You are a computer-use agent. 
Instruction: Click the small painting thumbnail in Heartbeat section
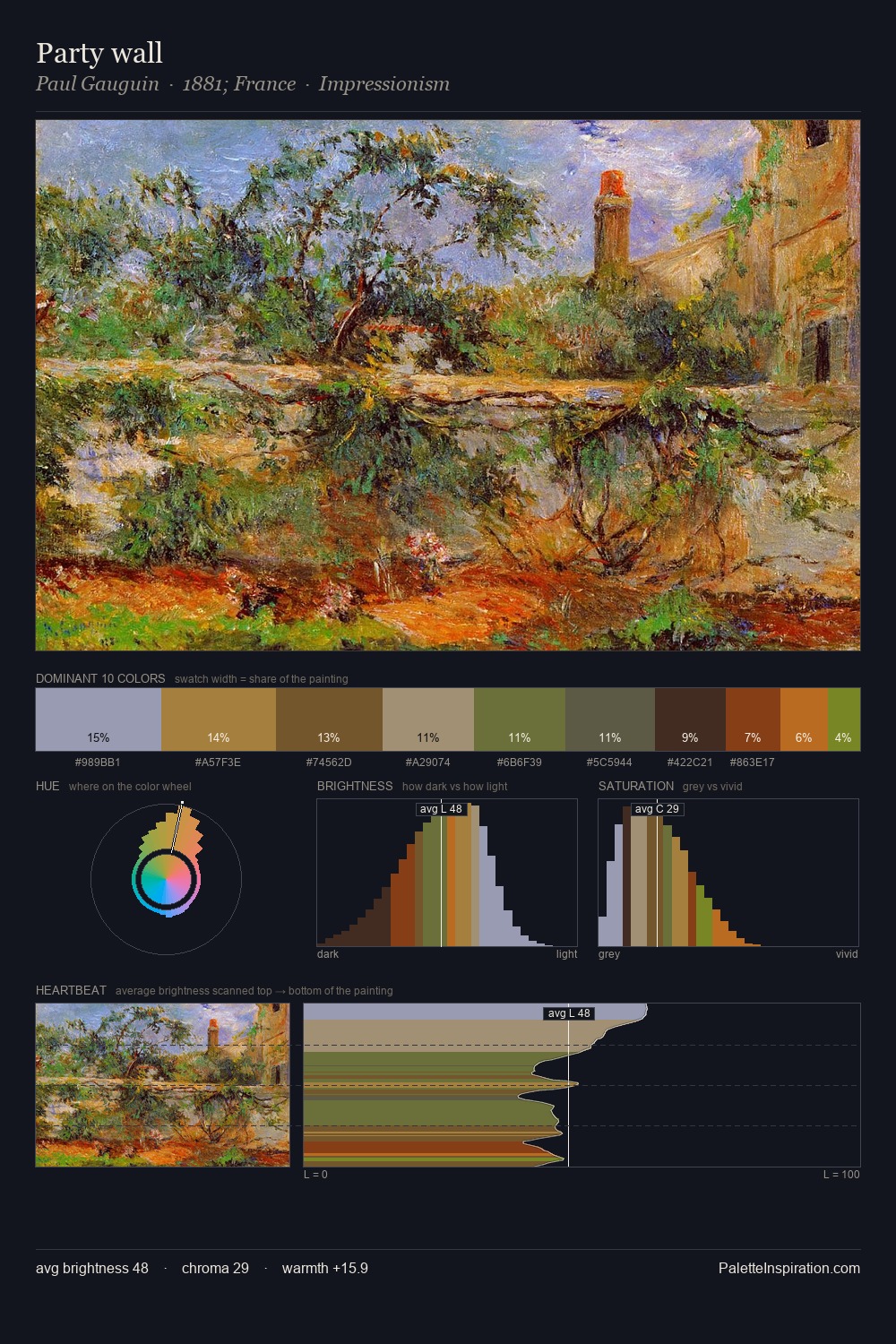coord(162,1085)
